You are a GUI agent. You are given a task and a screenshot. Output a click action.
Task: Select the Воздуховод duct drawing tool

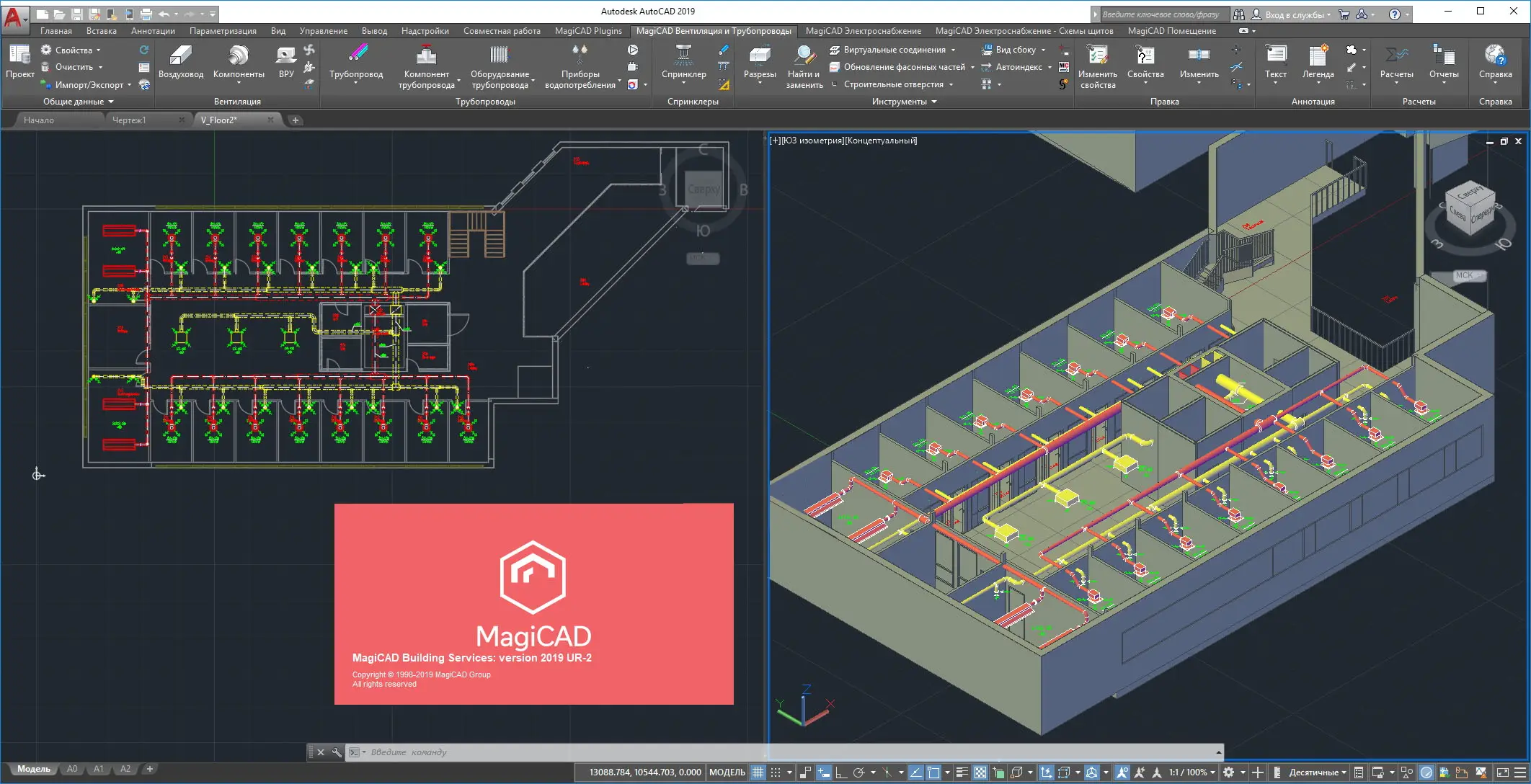[180, 61]
